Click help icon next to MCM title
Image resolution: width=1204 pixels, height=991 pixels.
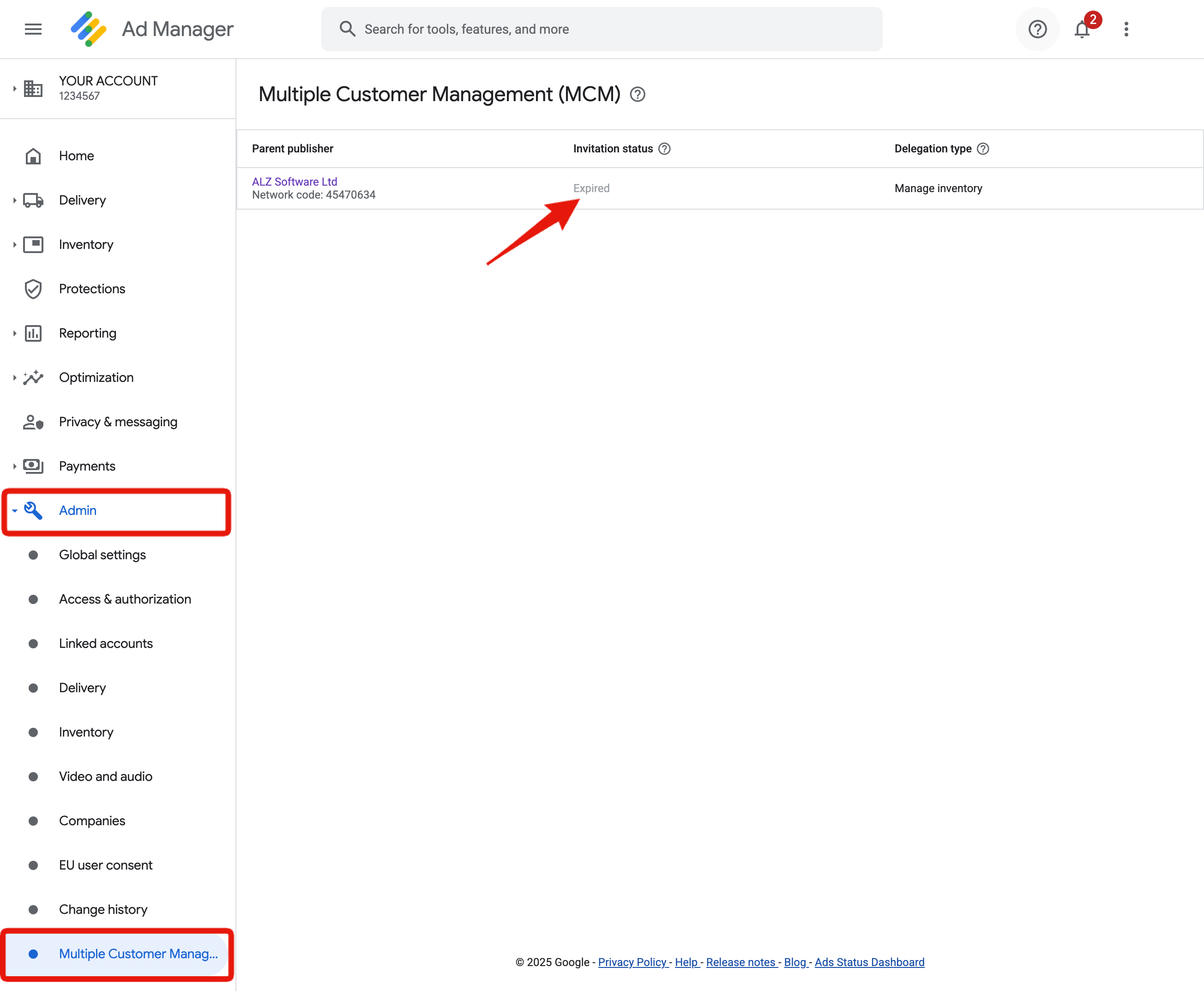point(638,94)
